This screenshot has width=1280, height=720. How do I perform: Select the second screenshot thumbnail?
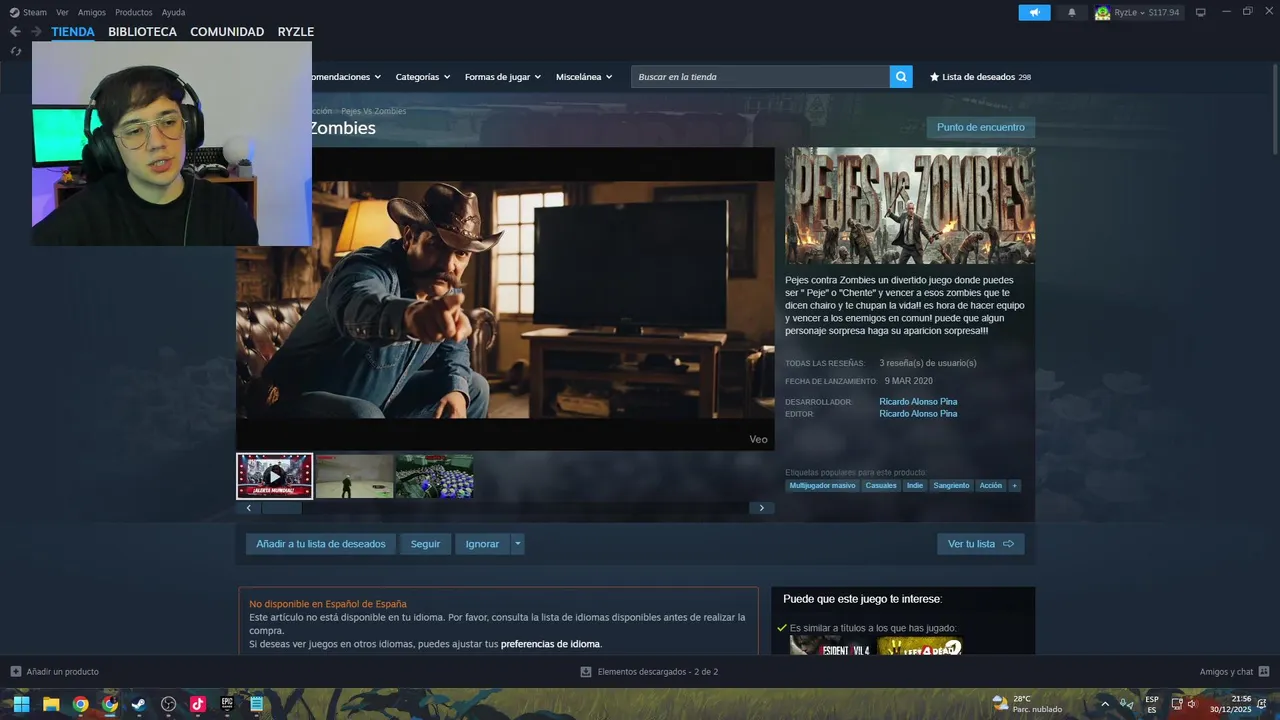coord(354,476)
